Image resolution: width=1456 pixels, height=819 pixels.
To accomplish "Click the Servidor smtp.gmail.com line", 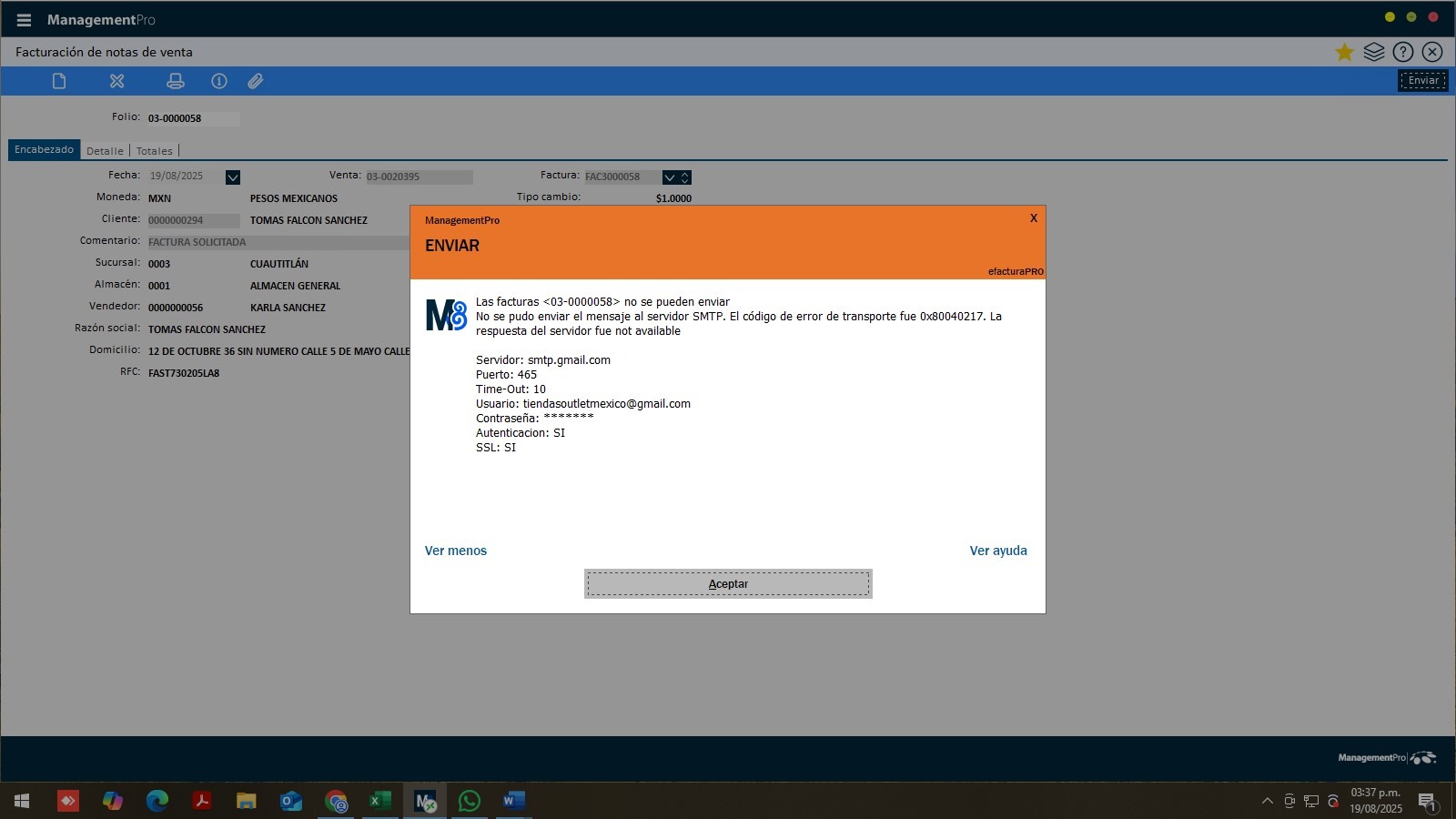I will pos(543,360).
